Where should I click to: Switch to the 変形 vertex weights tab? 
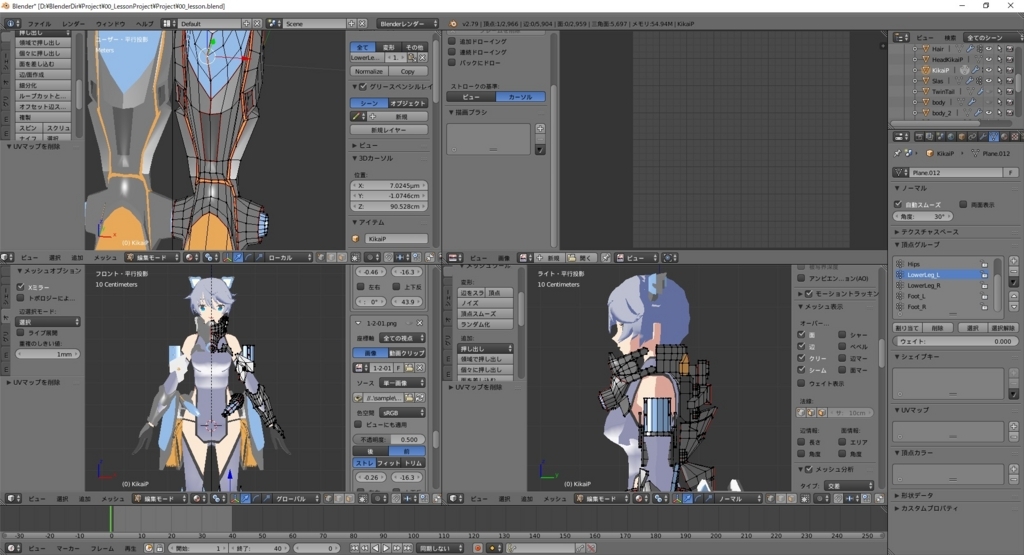click(x=389, y=47)
